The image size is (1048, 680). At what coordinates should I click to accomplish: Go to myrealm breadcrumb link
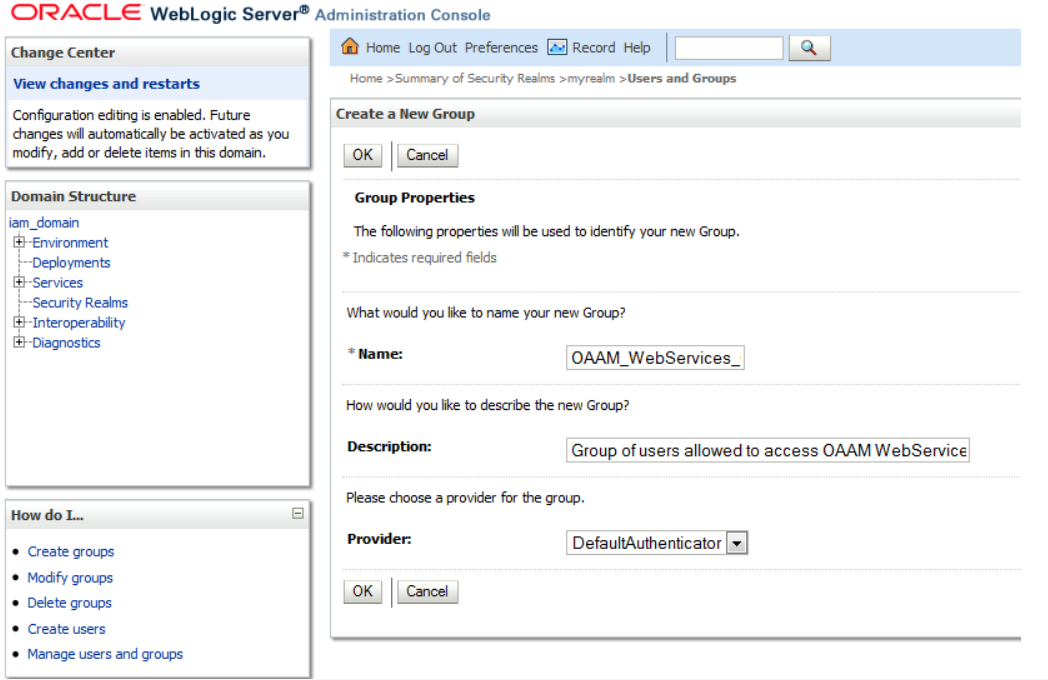(591, 78)
